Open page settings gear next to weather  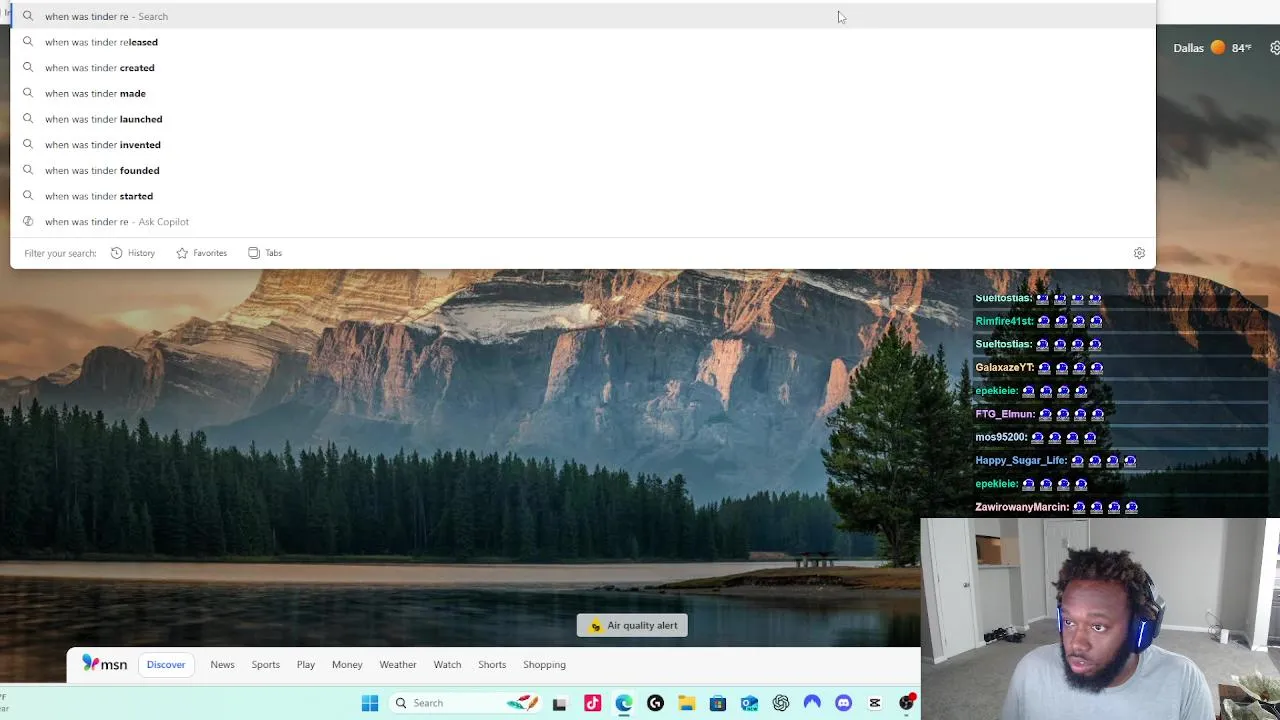(x=1275, y=48)
